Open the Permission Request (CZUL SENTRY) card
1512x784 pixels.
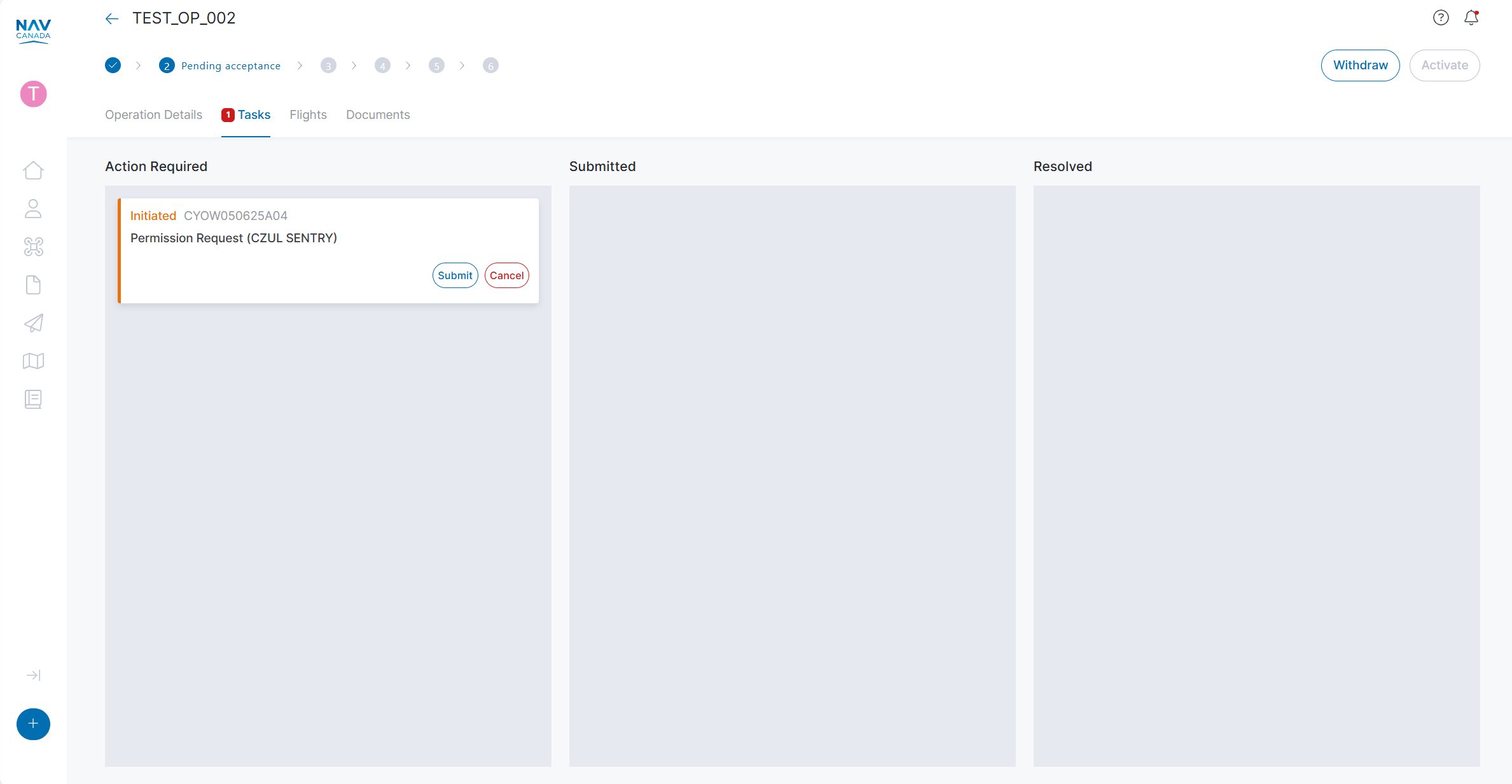tap(328, 251)
